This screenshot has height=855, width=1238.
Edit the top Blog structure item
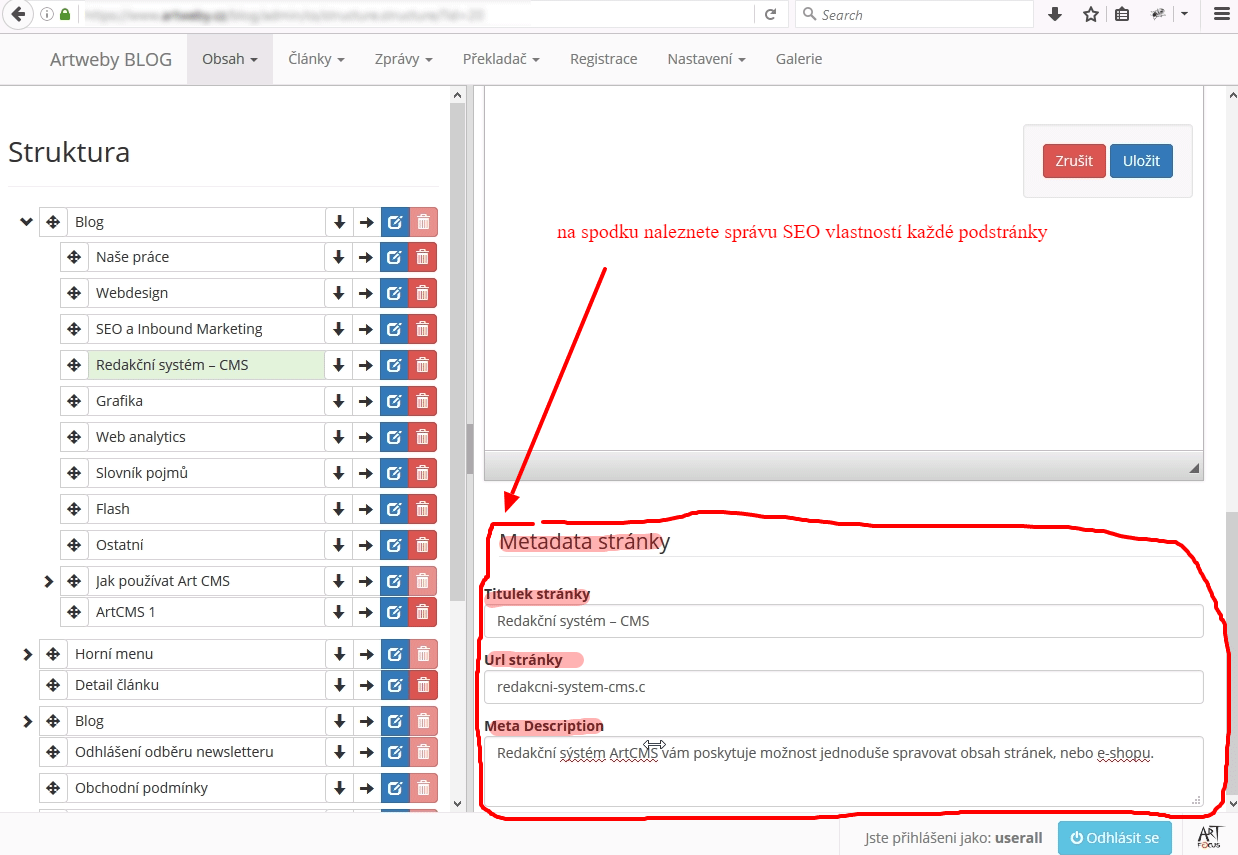394,222
